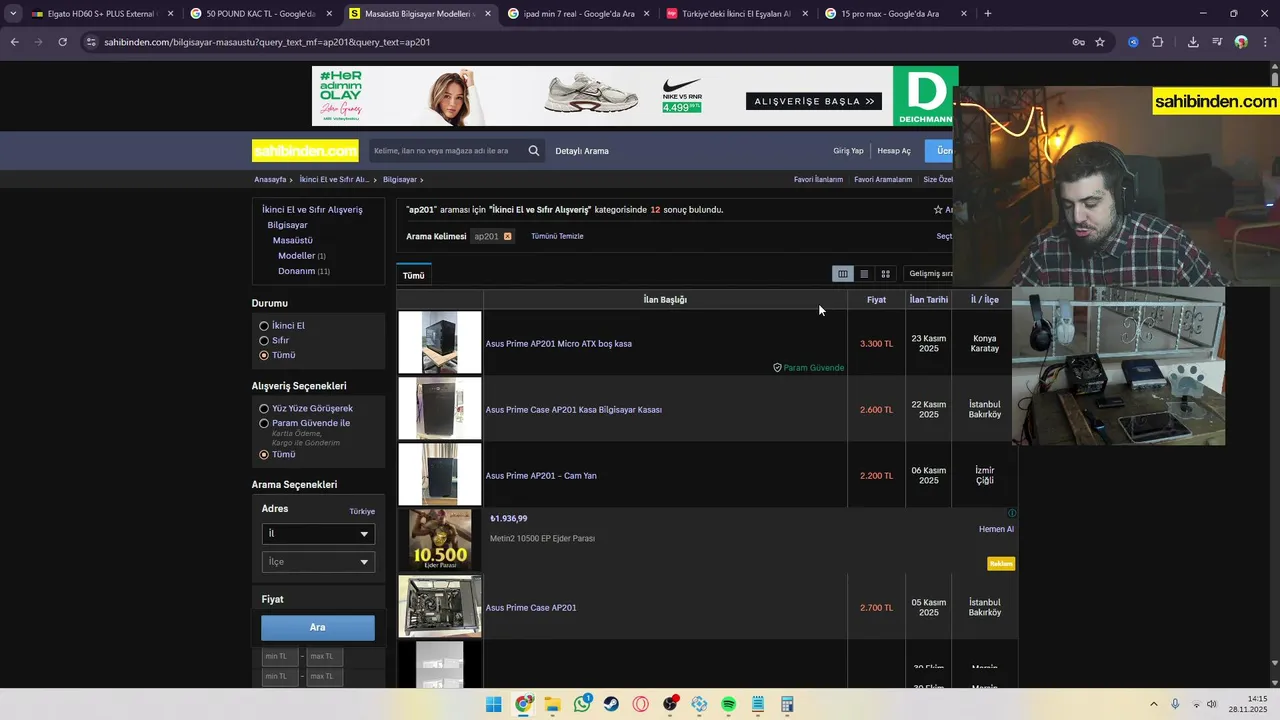
Task: Click the blue Ara search button
Action: [x=318, y=628]
